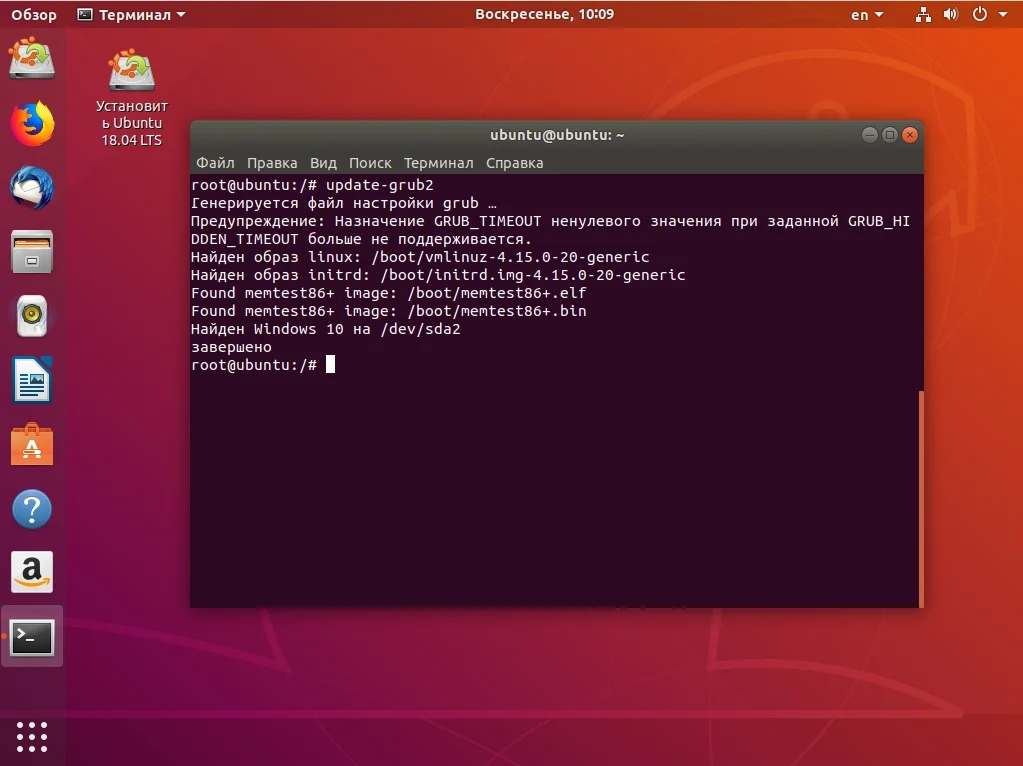Open Ubuntu Software center
Image resolution: width=1023 pixels, height=766 pixels.
[32, 444]
